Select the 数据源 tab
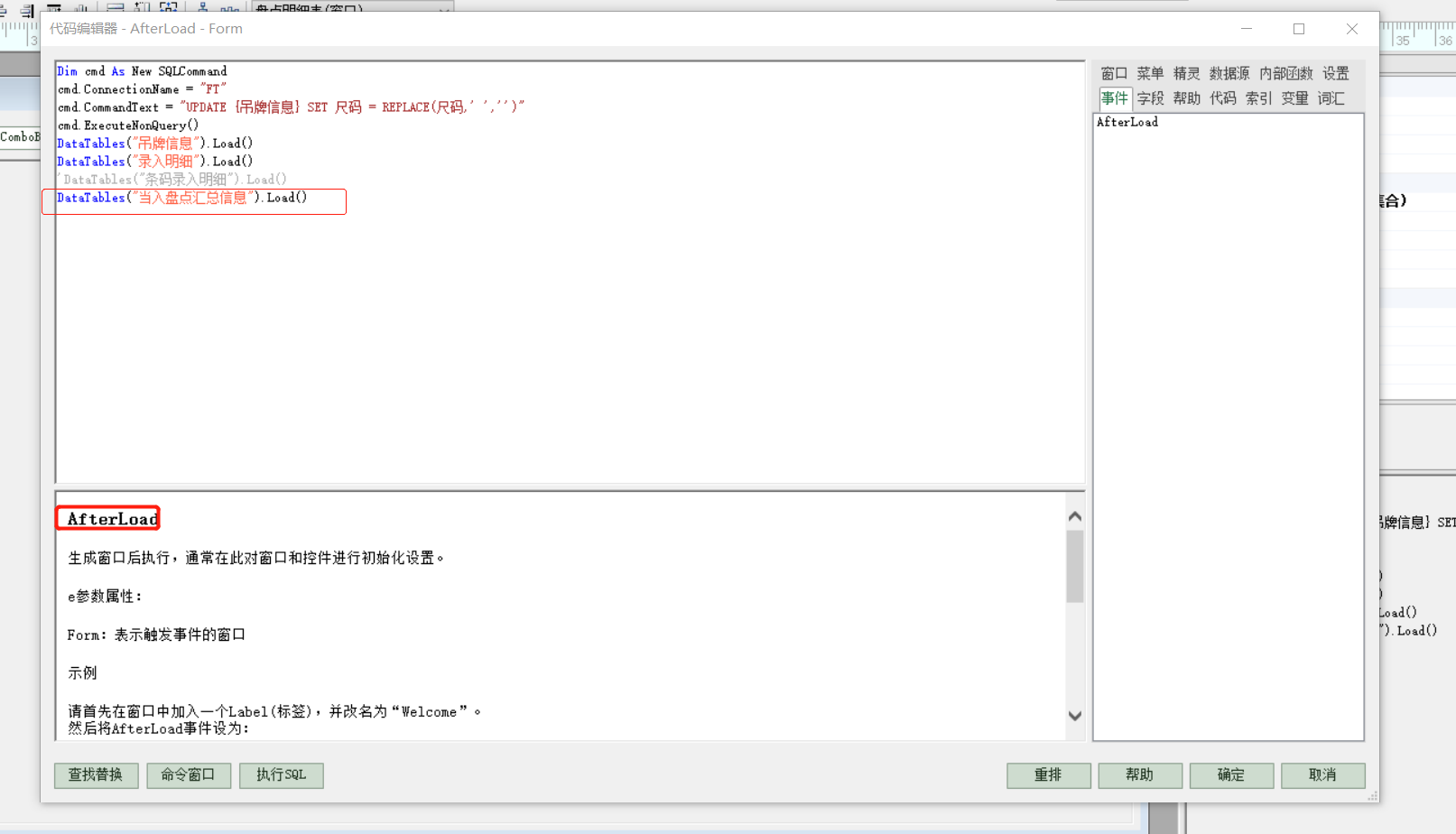This screenshot has width=1456, height=834. tap(1229, 73)
